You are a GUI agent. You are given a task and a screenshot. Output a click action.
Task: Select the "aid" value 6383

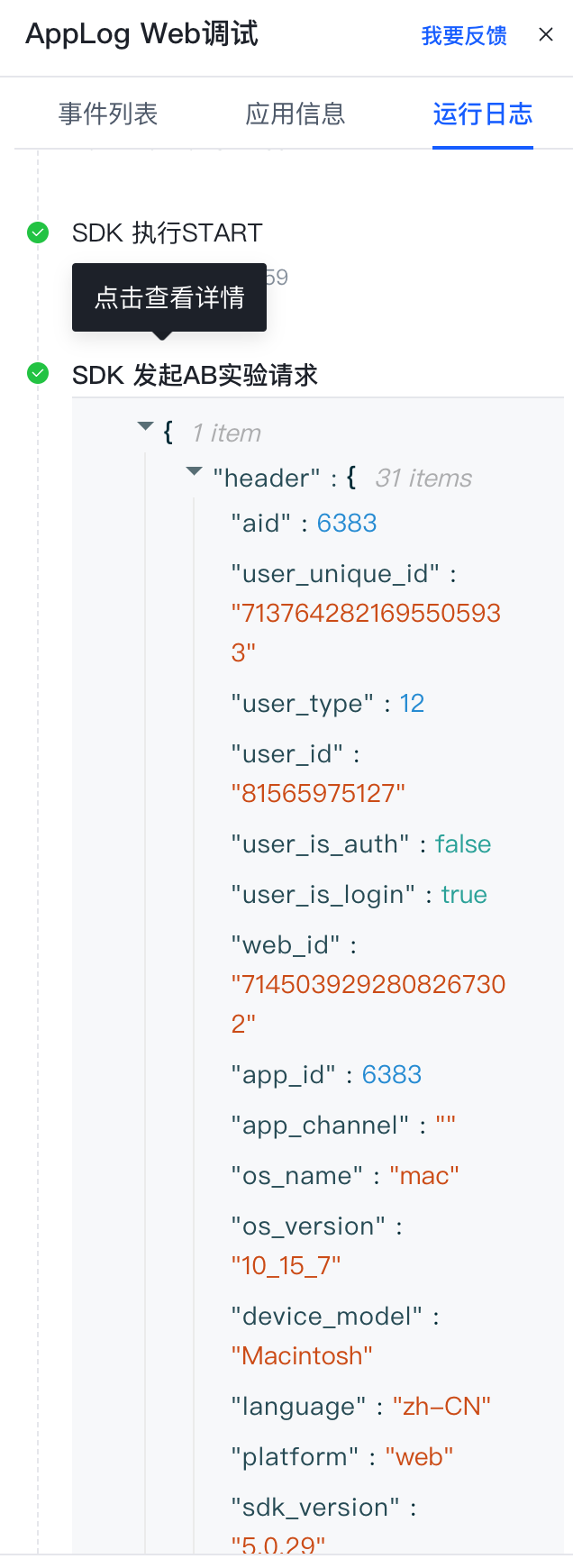347,523
